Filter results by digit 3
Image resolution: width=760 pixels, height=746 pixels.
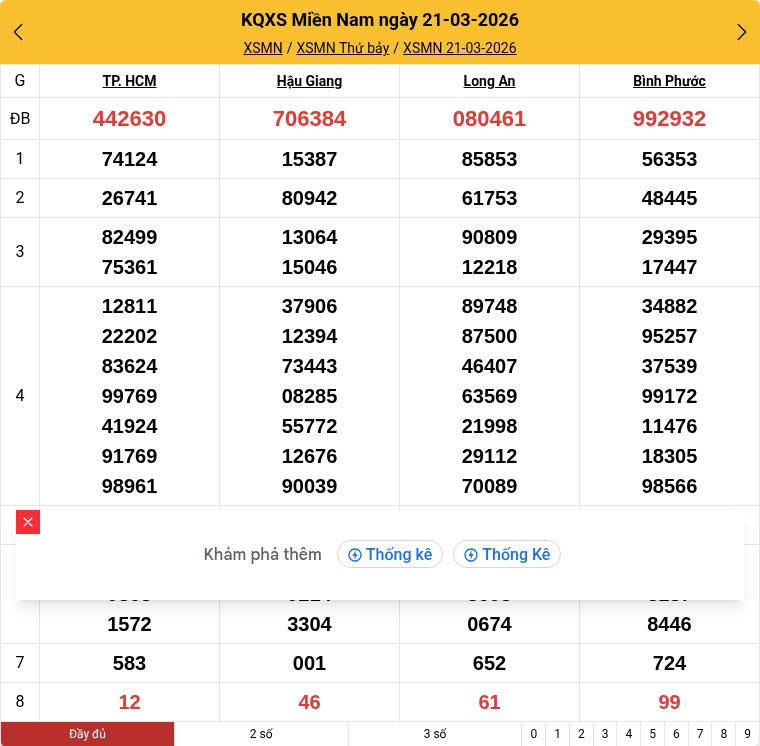pyautogui.click(x=605, y=734)
